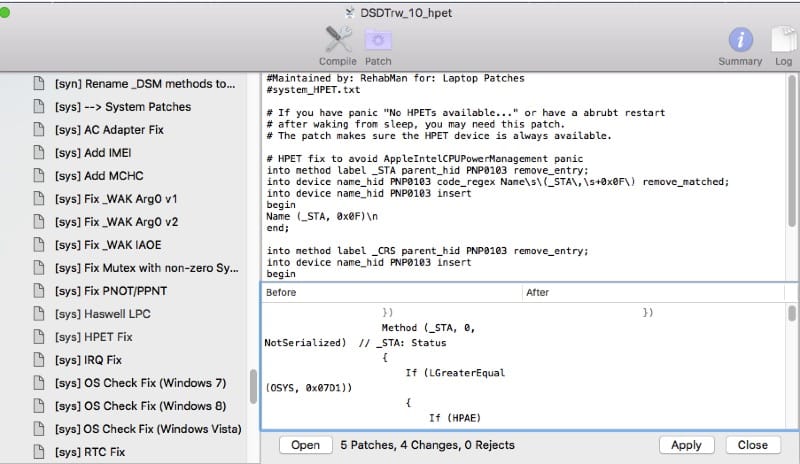The image size is (800, 464).
Task: Select OS Check Fix (Windows 8)
Action: point(141,406)
